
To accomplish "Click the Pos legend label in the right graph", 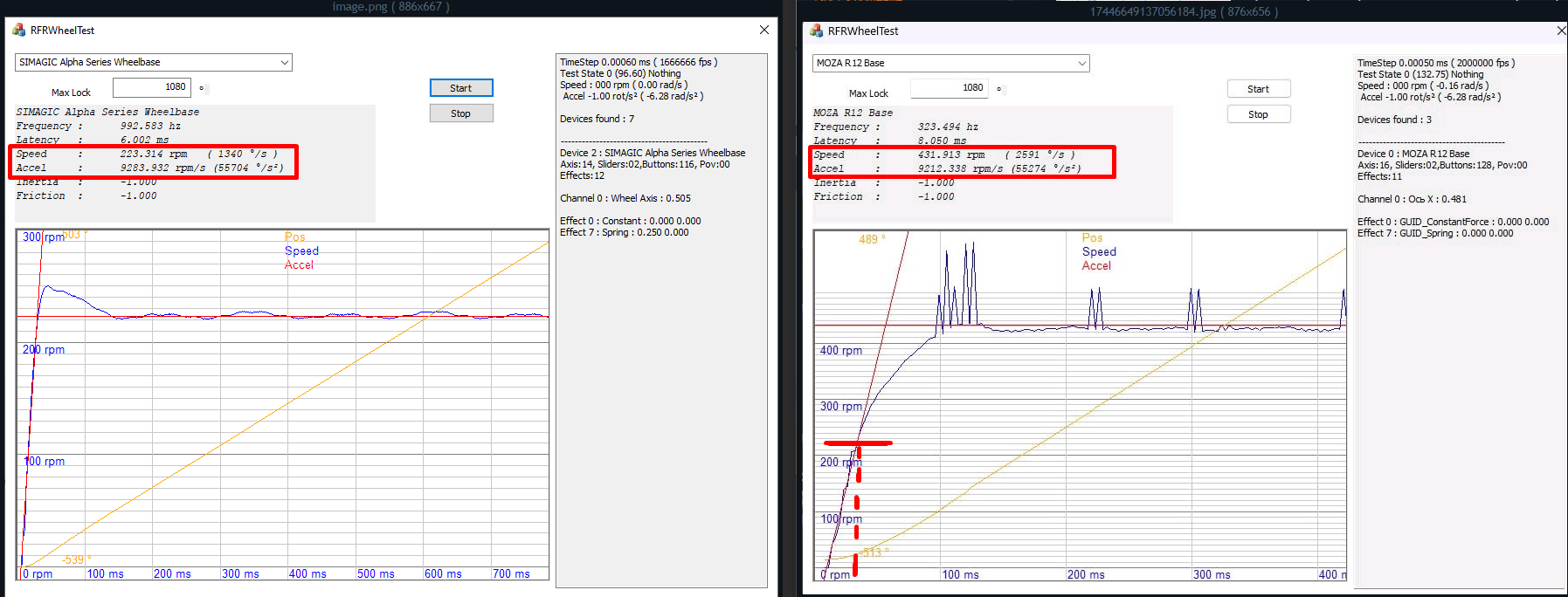I will (x=1093, y=237).
